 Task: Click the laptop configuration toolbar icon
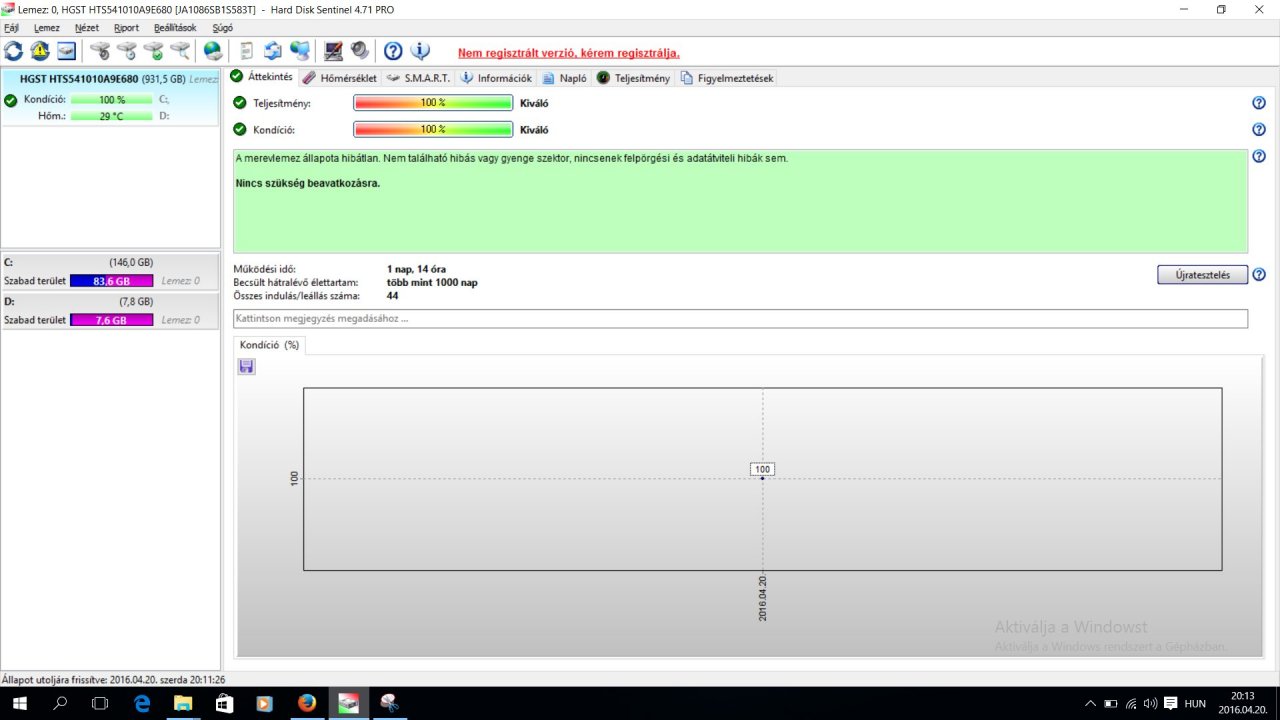tap(334, 51)
